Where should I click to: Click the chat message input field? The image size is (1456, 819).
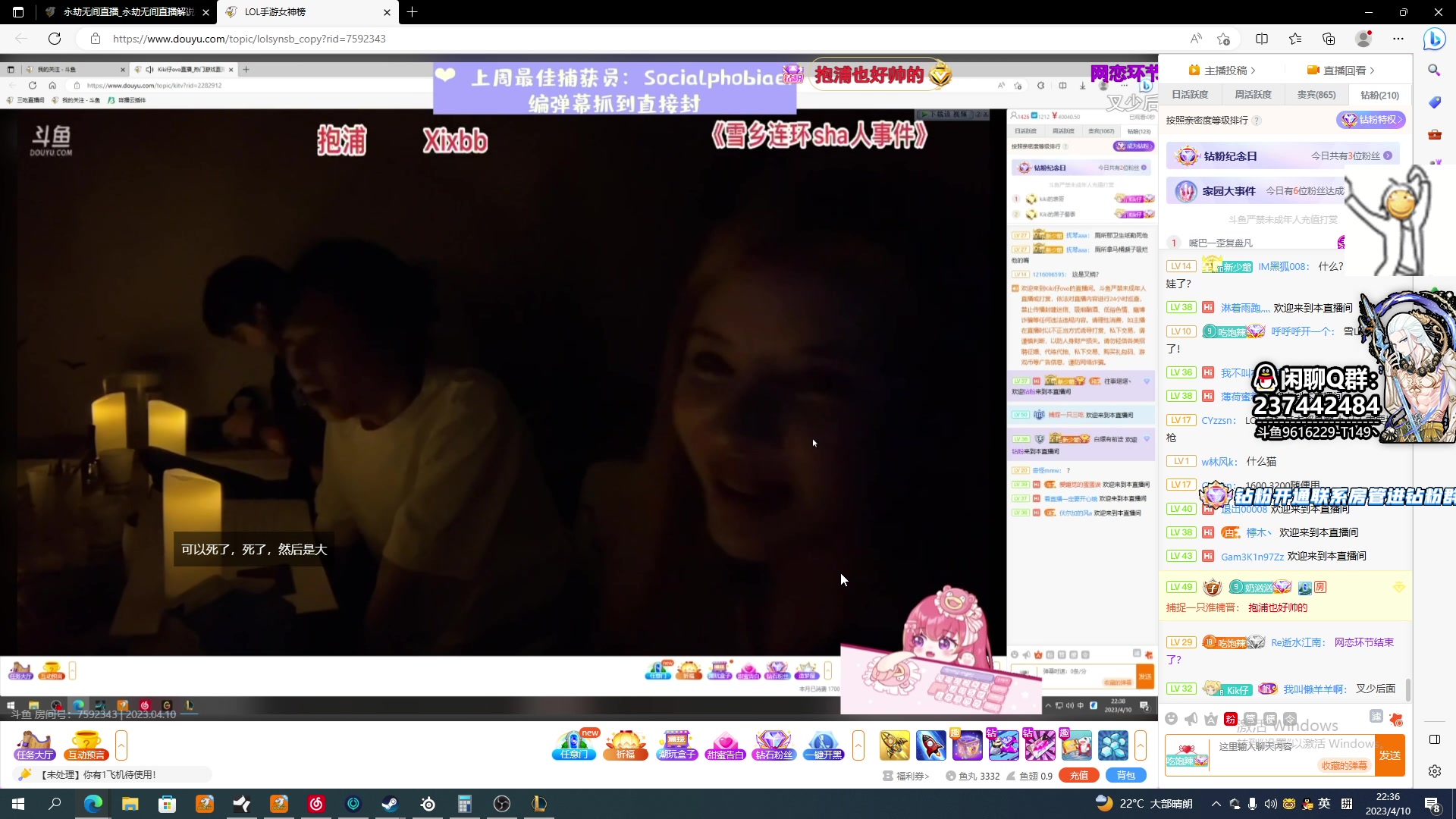[1293, 747]
